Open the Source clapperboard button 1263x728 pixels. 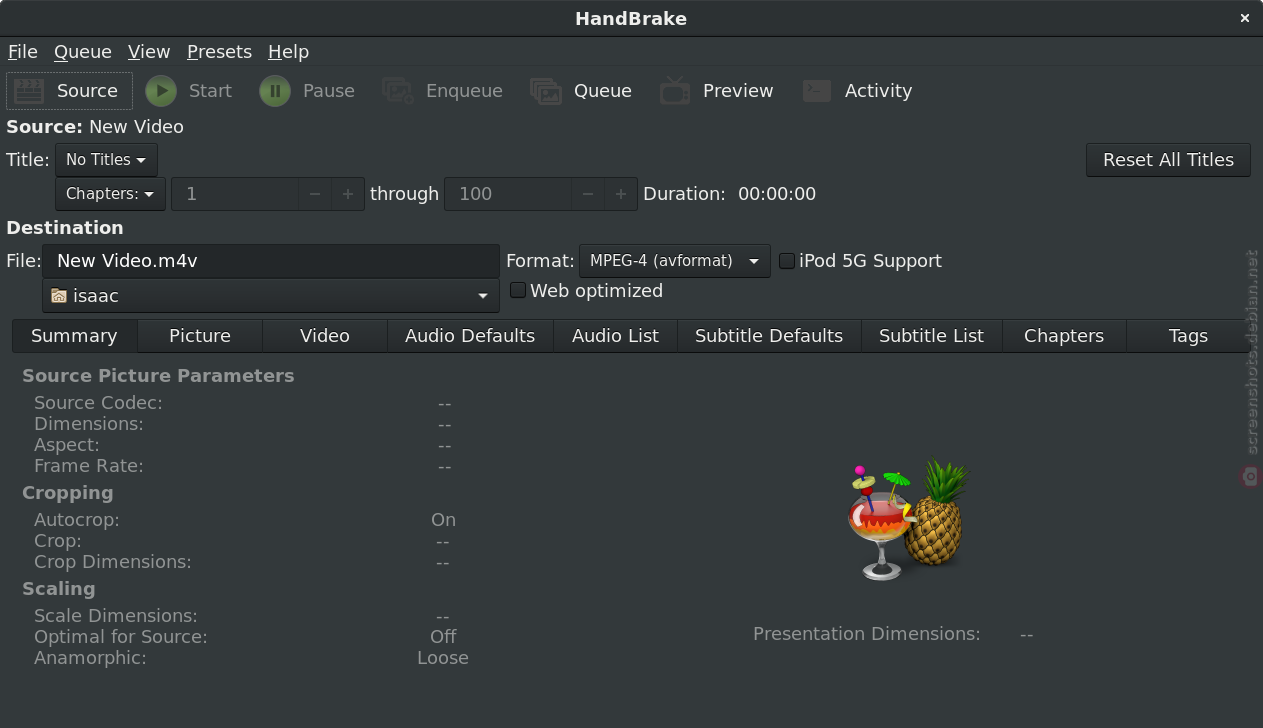69,91
